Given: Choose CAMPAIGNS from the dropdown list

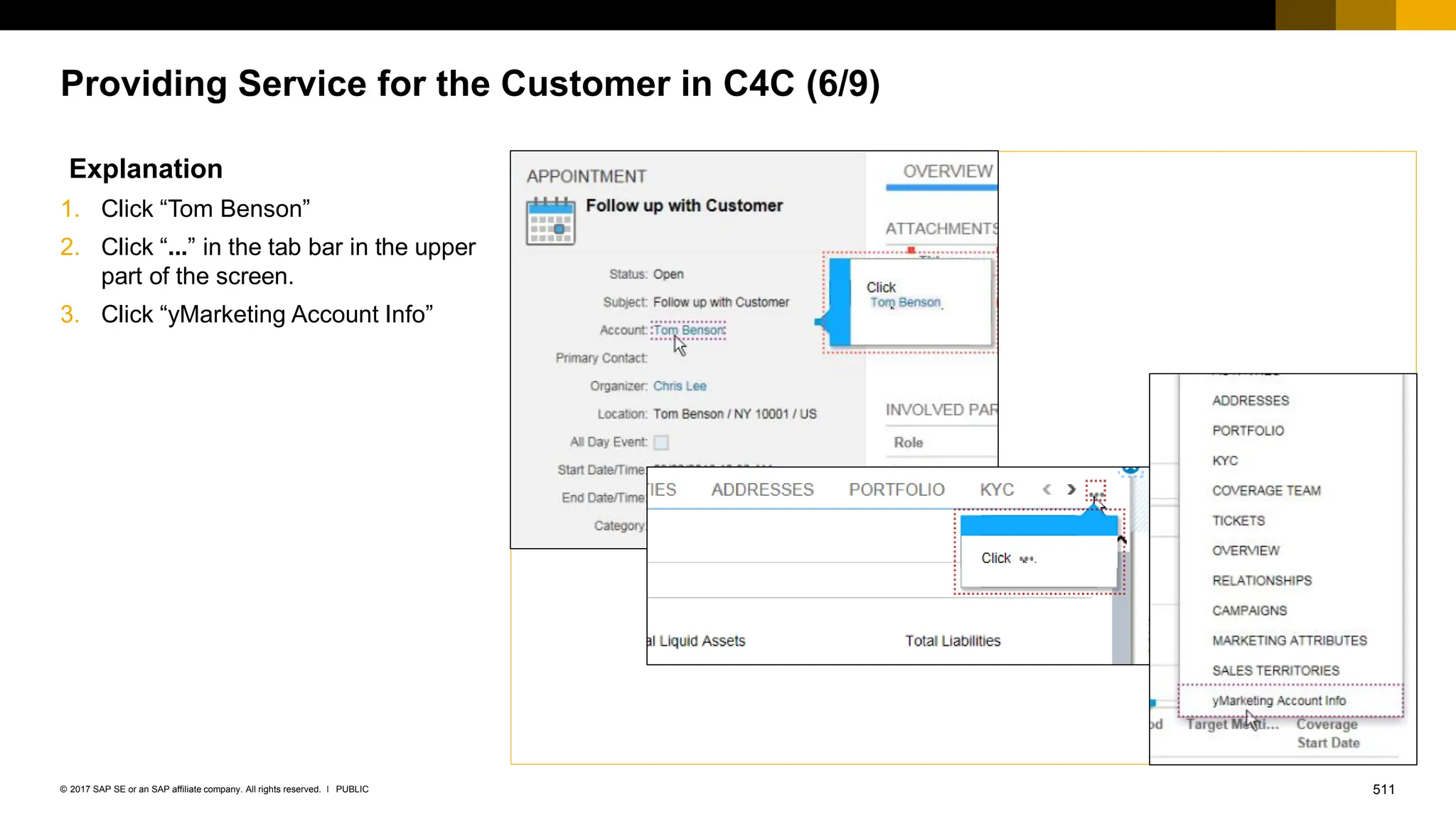Looking at the screenshot, I should tap(1250, 611).
